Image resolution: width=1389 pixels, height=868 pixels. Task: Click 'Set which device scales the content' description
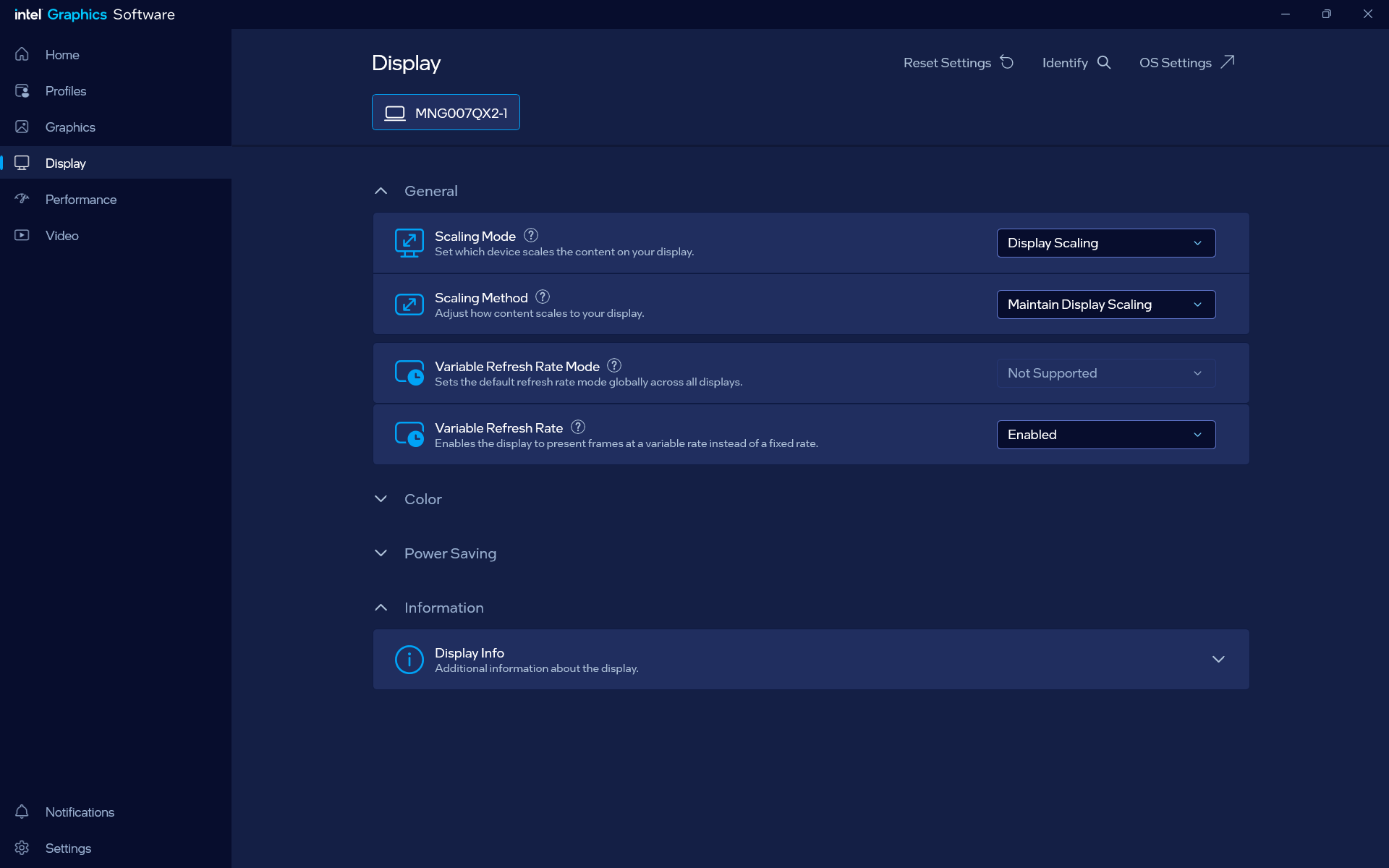pos(564,252)
